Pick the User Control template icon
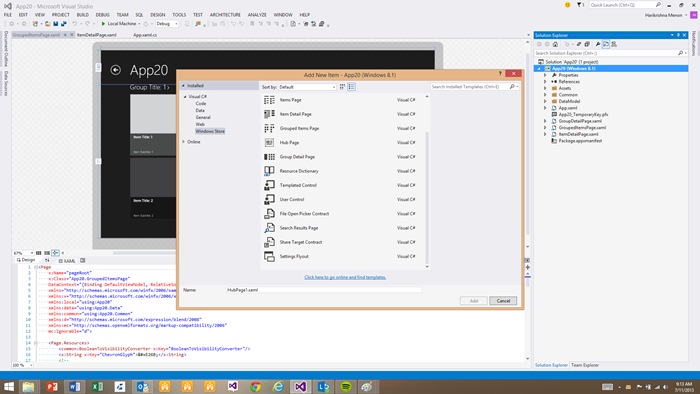Image resolution: width=700 pixels, height=394 pixels. tap(269, 199)
